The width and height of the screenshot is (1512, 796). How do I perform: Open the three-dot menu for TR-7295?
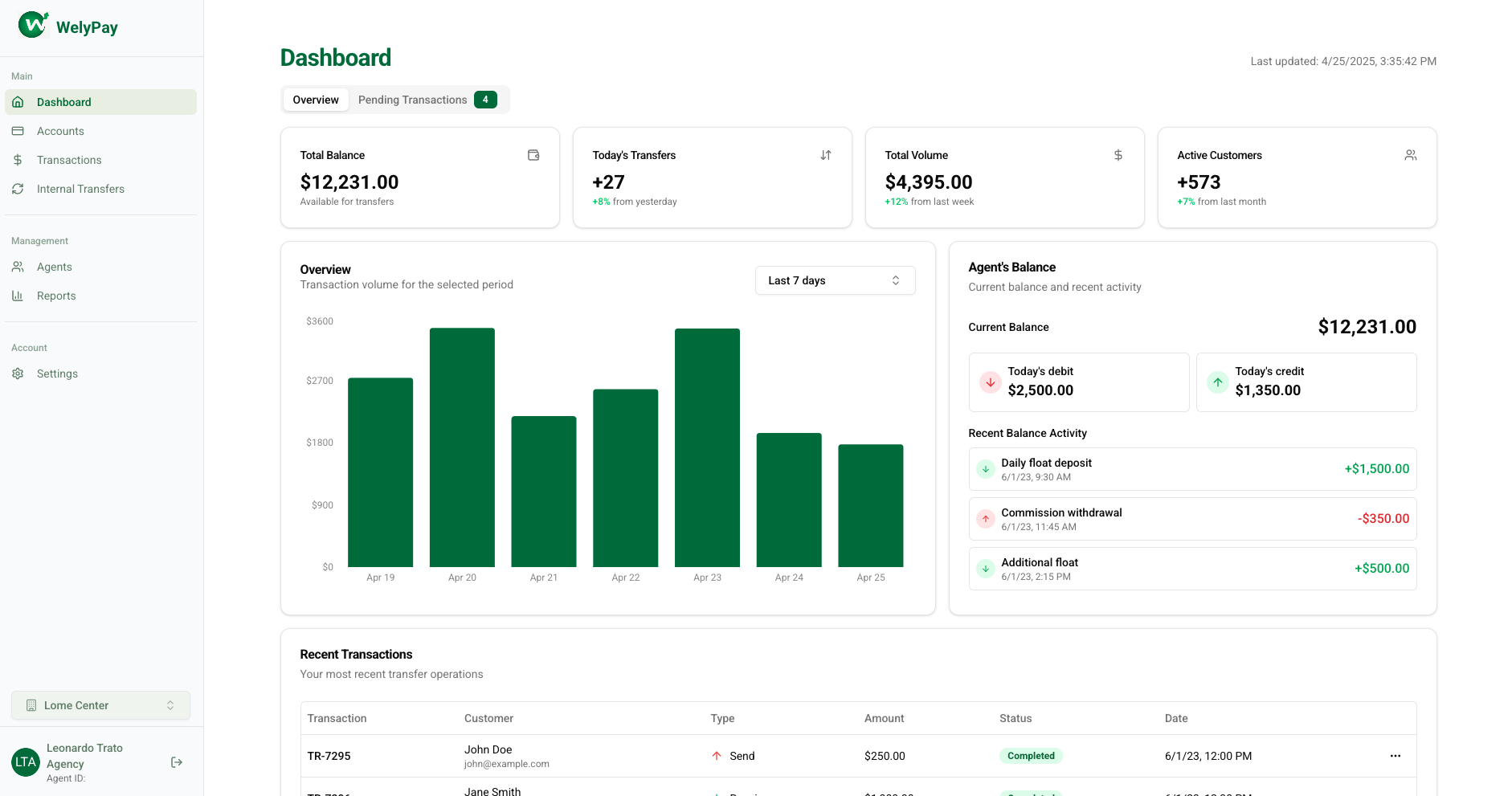point(1396,756)
